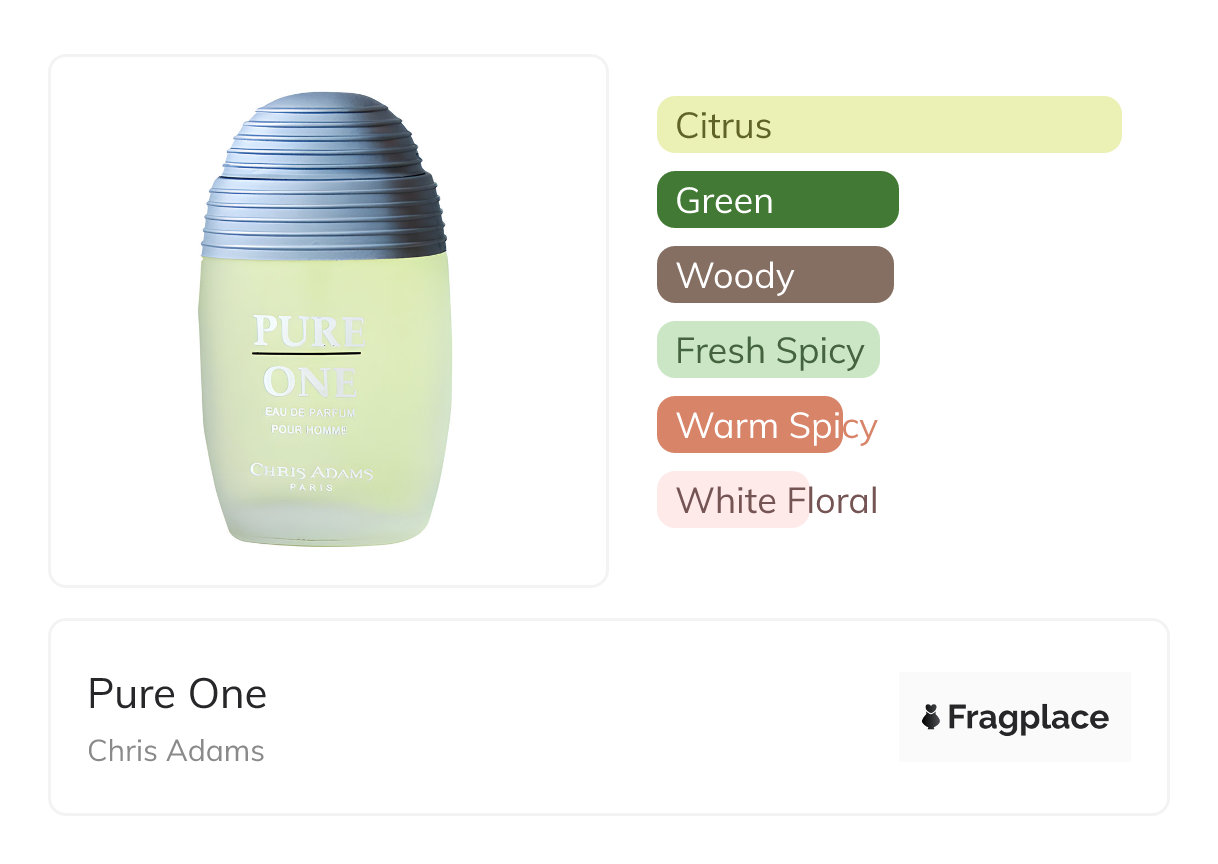Viewport: 1218px width, 864px height.
Task: Click the Woody label text
Action: [735, 276]
